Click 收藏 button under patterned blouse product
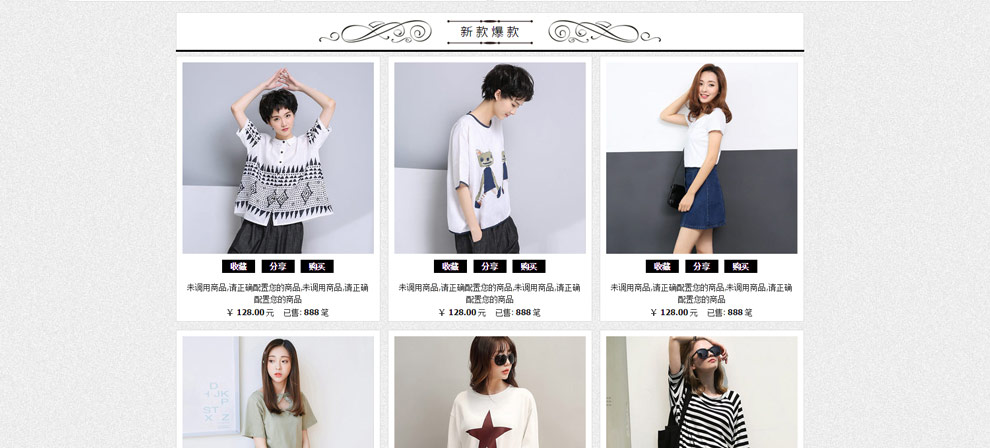Image resolution: width=990 pixels, height=448 pixels. click(238, 266)
